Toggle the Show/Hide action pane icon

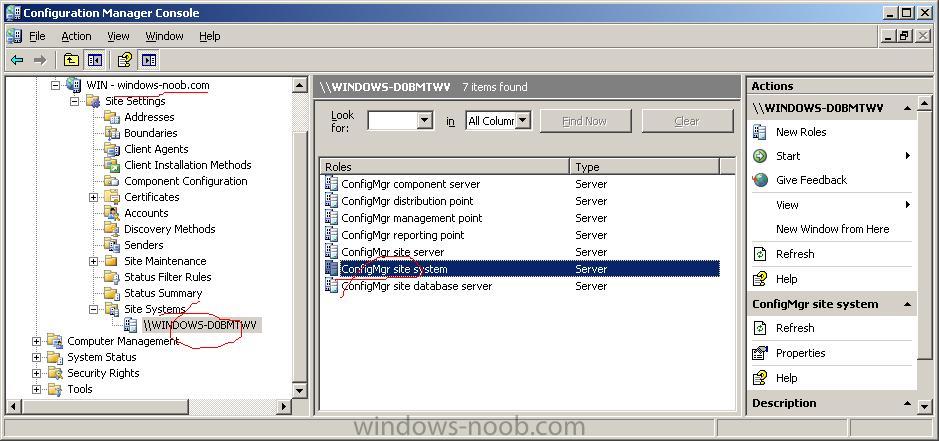click(x=149, y=59)
